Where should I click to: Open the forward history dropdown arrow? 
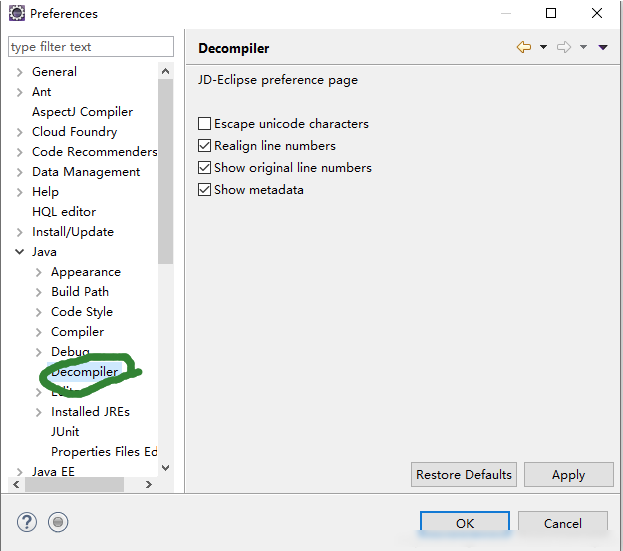point(583,47)
